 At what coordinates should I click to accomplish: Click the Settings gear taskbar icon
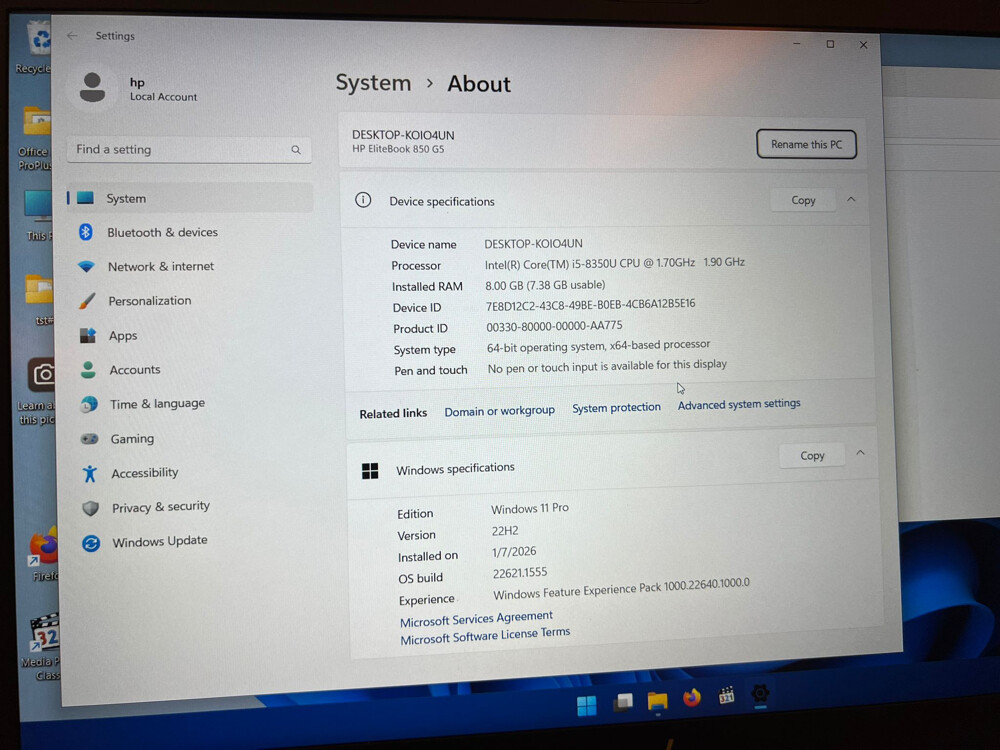(760, 693)
